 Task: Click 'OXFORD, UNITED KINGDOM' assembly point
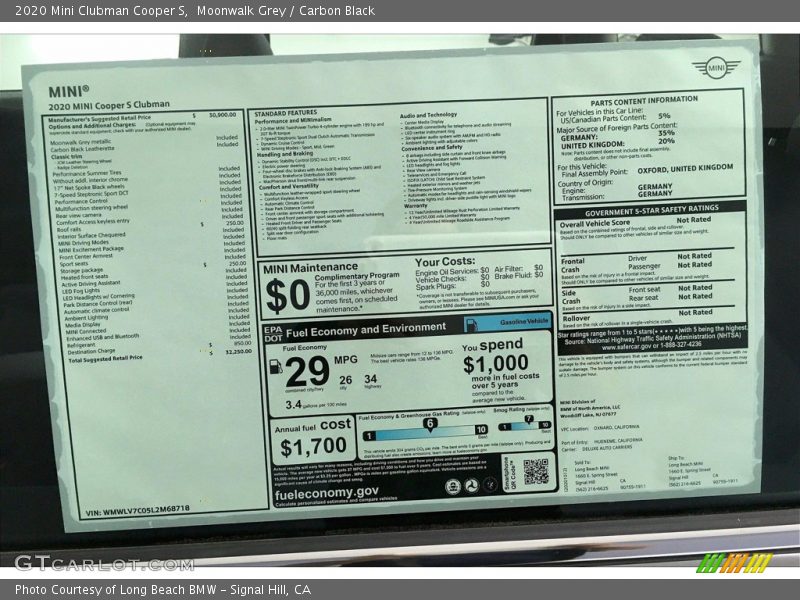[685, 169]
